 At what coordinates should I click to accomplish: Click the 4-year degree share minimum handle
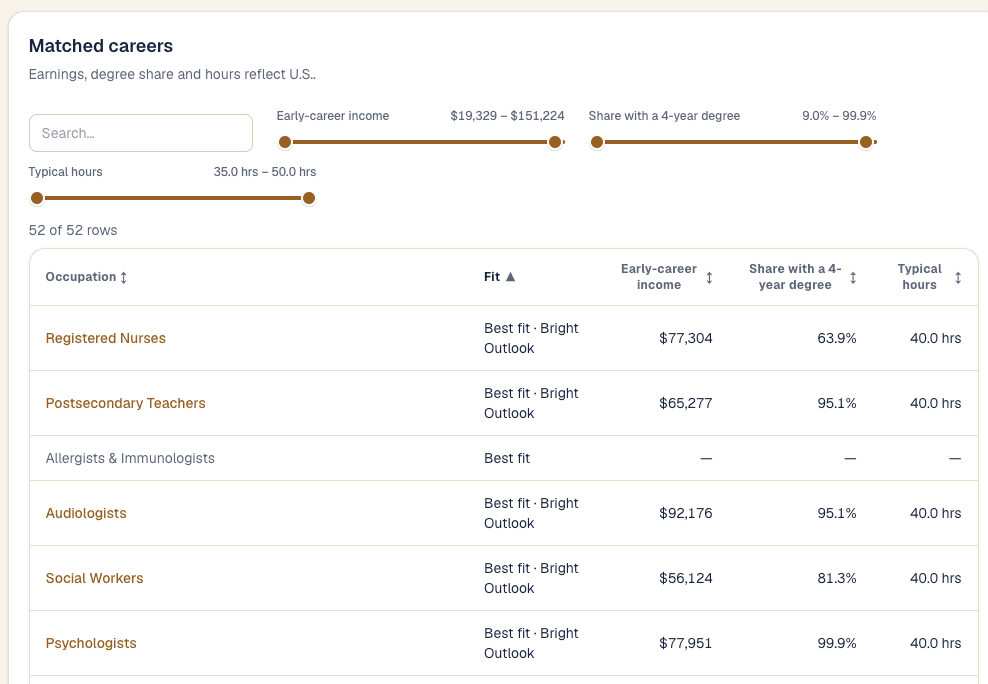click(x=597, y=142)
